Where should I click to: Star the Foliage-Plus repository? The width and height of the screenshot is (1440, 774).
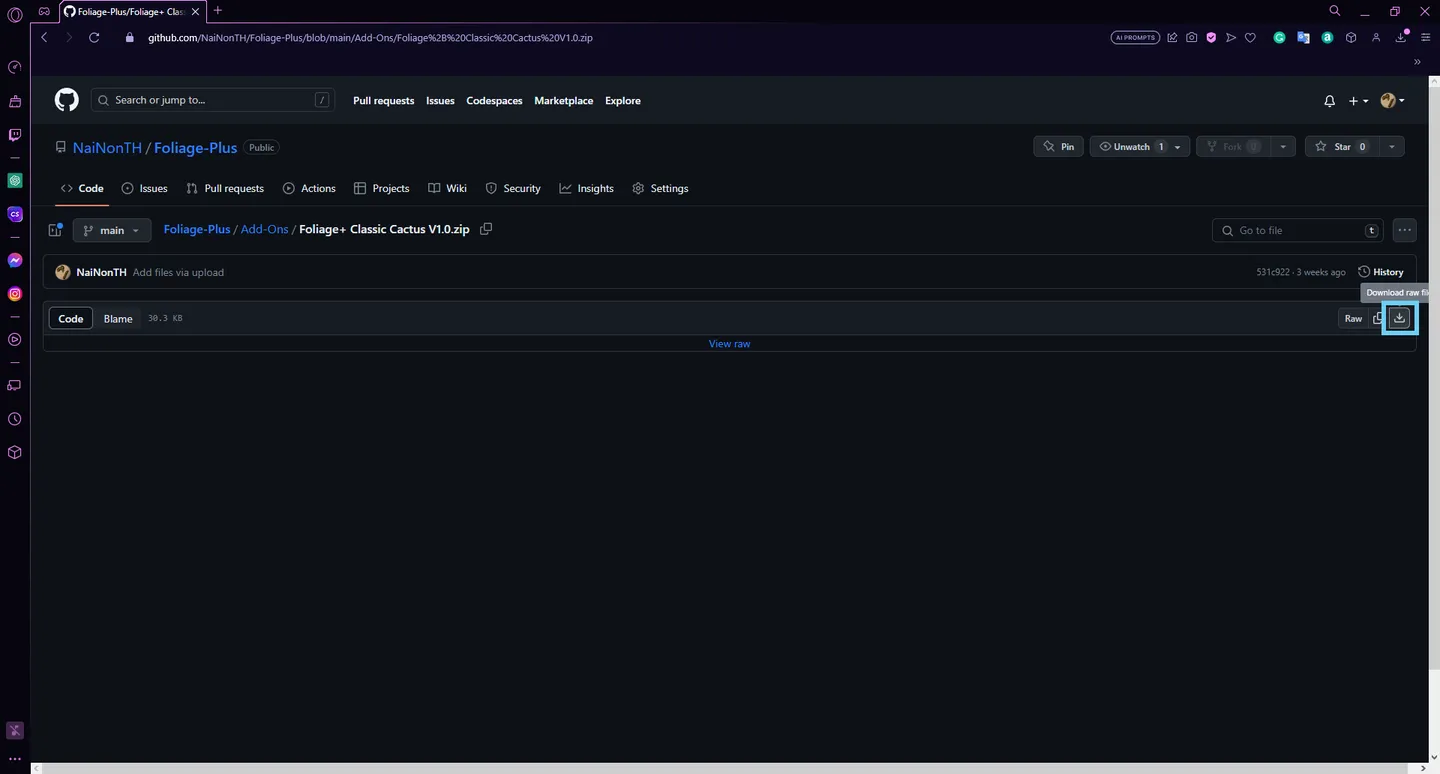coord(1342,147)
